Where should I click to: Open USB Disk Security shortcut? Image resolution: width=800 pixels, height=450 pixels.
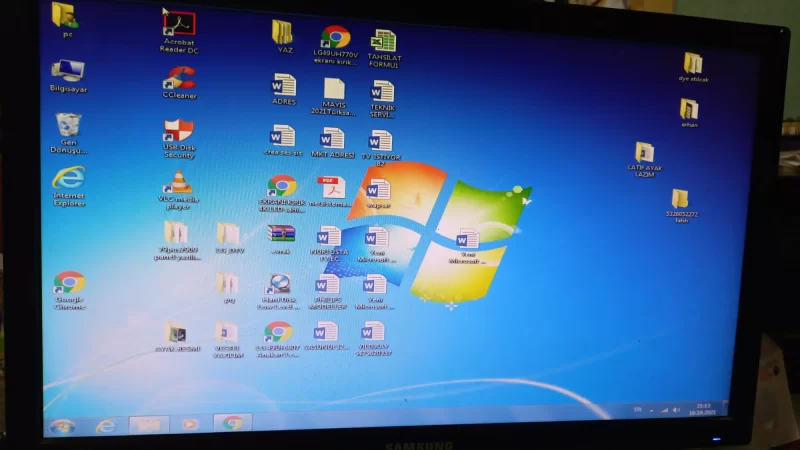[179, 139]
